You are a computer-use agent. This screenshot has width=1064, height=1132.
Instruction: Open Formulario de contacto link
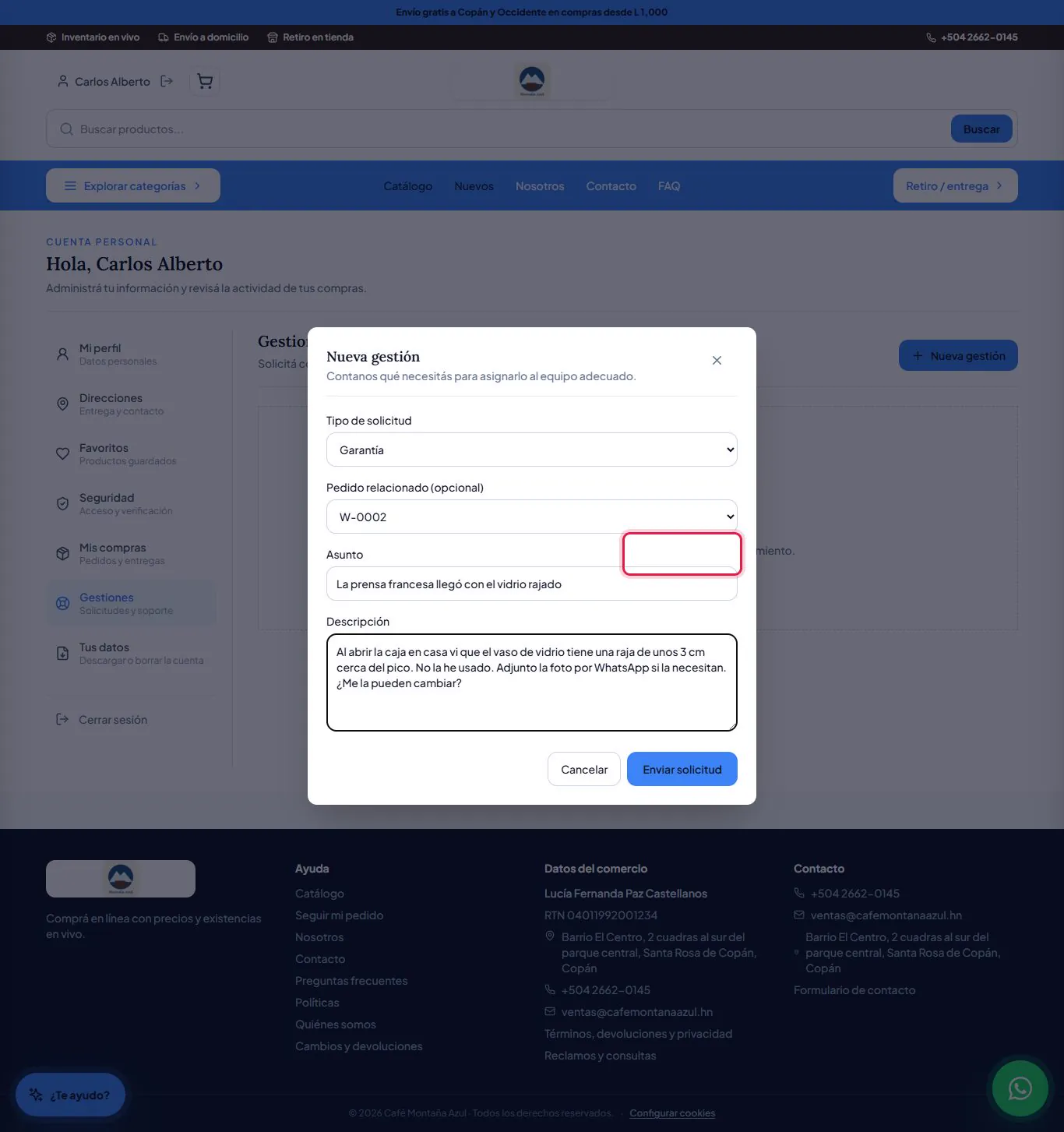(x=854, y=990)
